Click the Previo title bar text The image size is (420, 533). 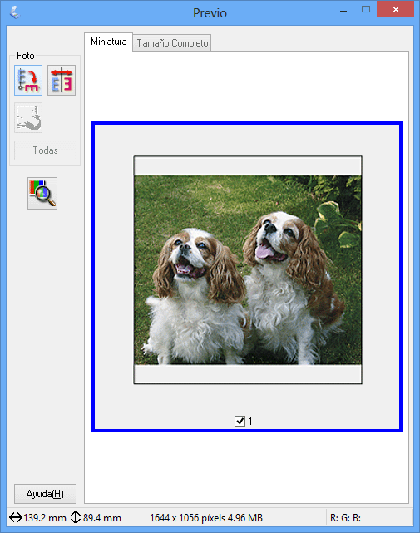pyautogui.click(x=210, y=13)
